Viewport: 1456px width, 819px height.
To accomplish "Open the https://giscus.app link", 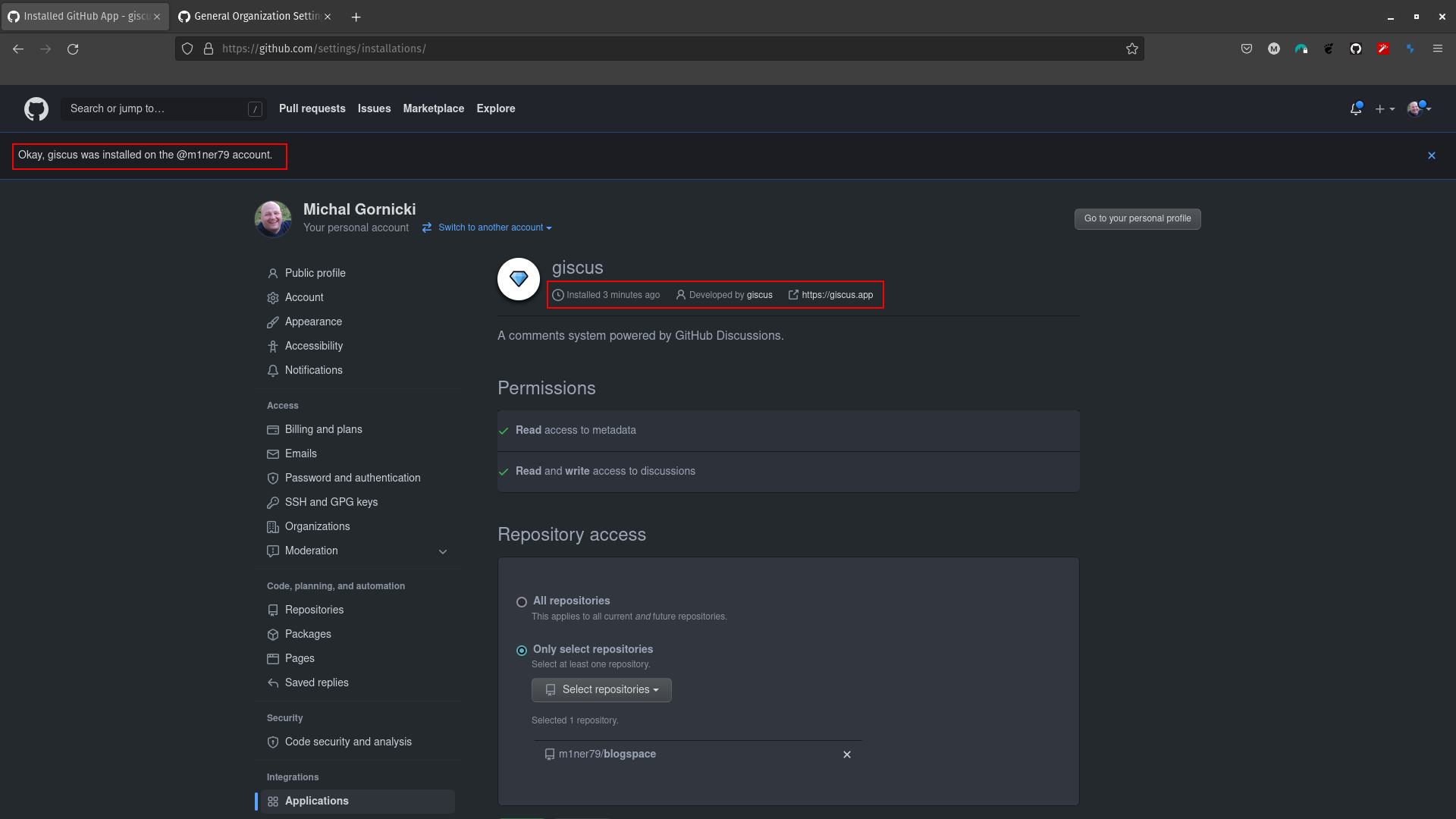I will pos(837,295).
